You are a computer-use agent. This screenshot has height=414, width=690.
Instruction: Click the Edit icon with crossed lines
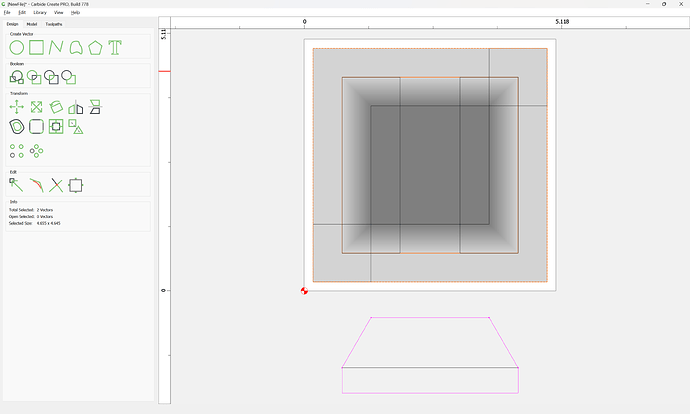pyautogui.click(x=56, y=185)
